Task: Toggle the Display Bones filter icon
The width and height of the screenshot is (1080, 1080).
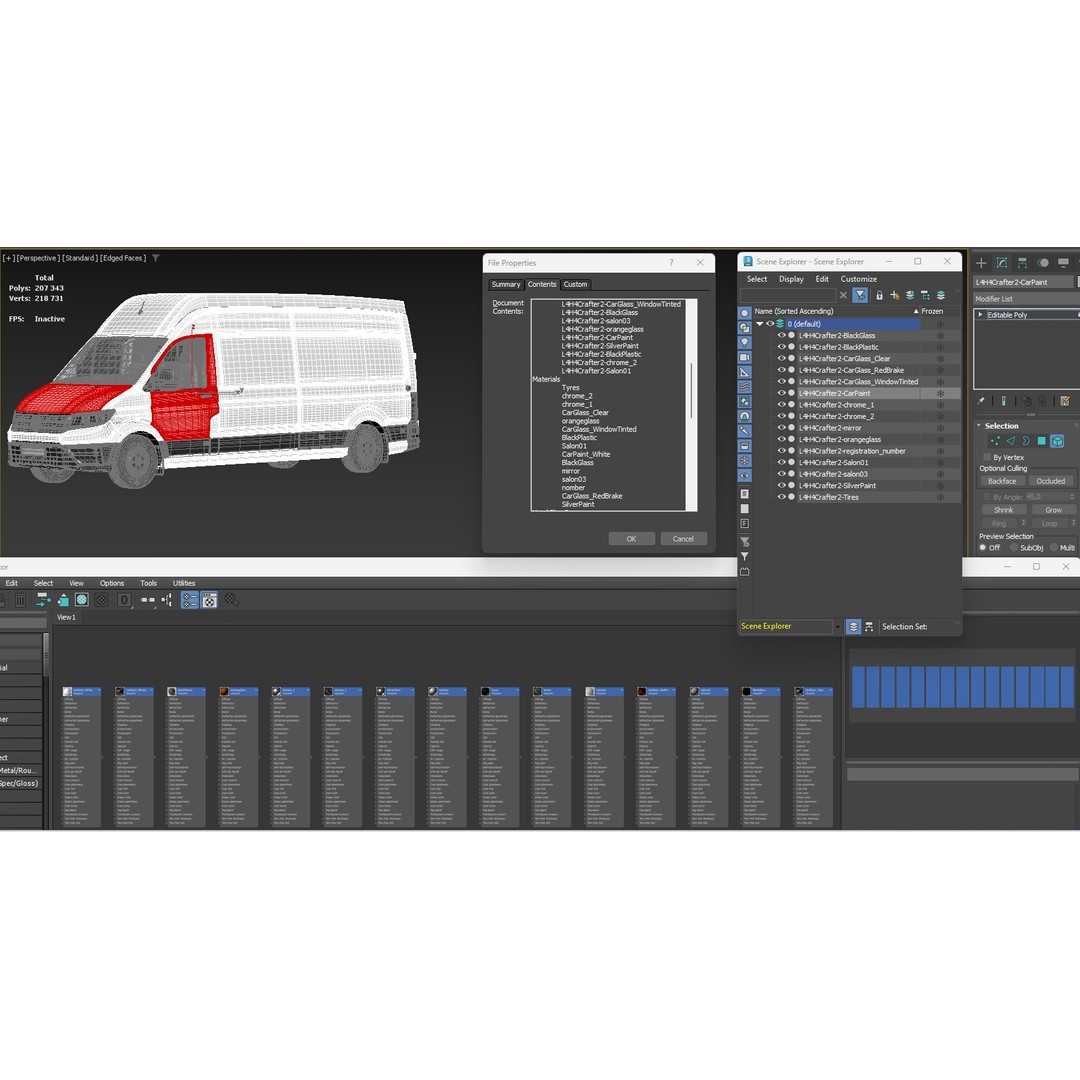Action: coord(745,430)
